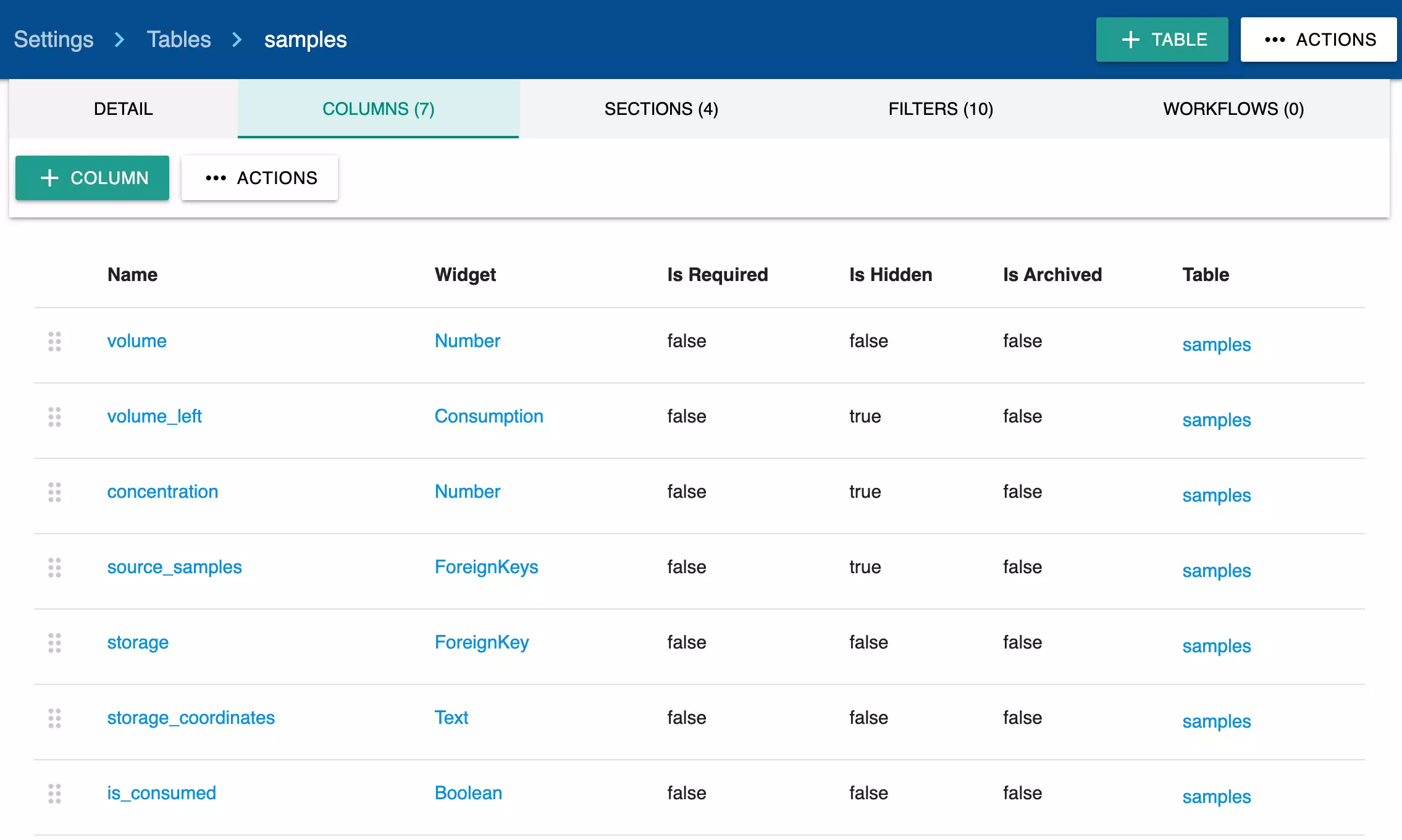Click the Is Hidden true value for concentration
Image resolution: width=1402 pixels, height=840 pixels.
(x=865, y=492)
